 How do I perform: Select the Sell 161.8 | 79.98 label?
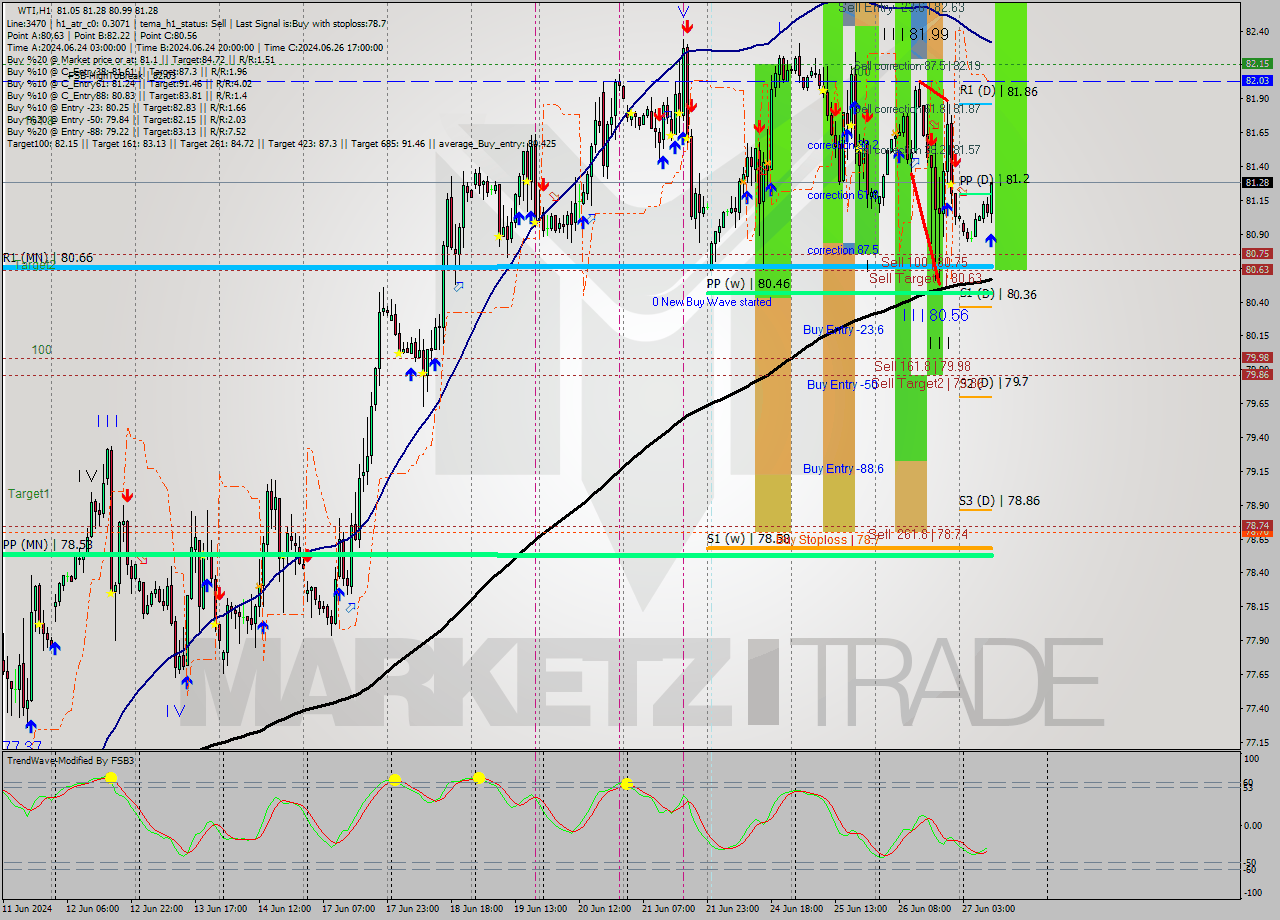[x=922, y=366]
